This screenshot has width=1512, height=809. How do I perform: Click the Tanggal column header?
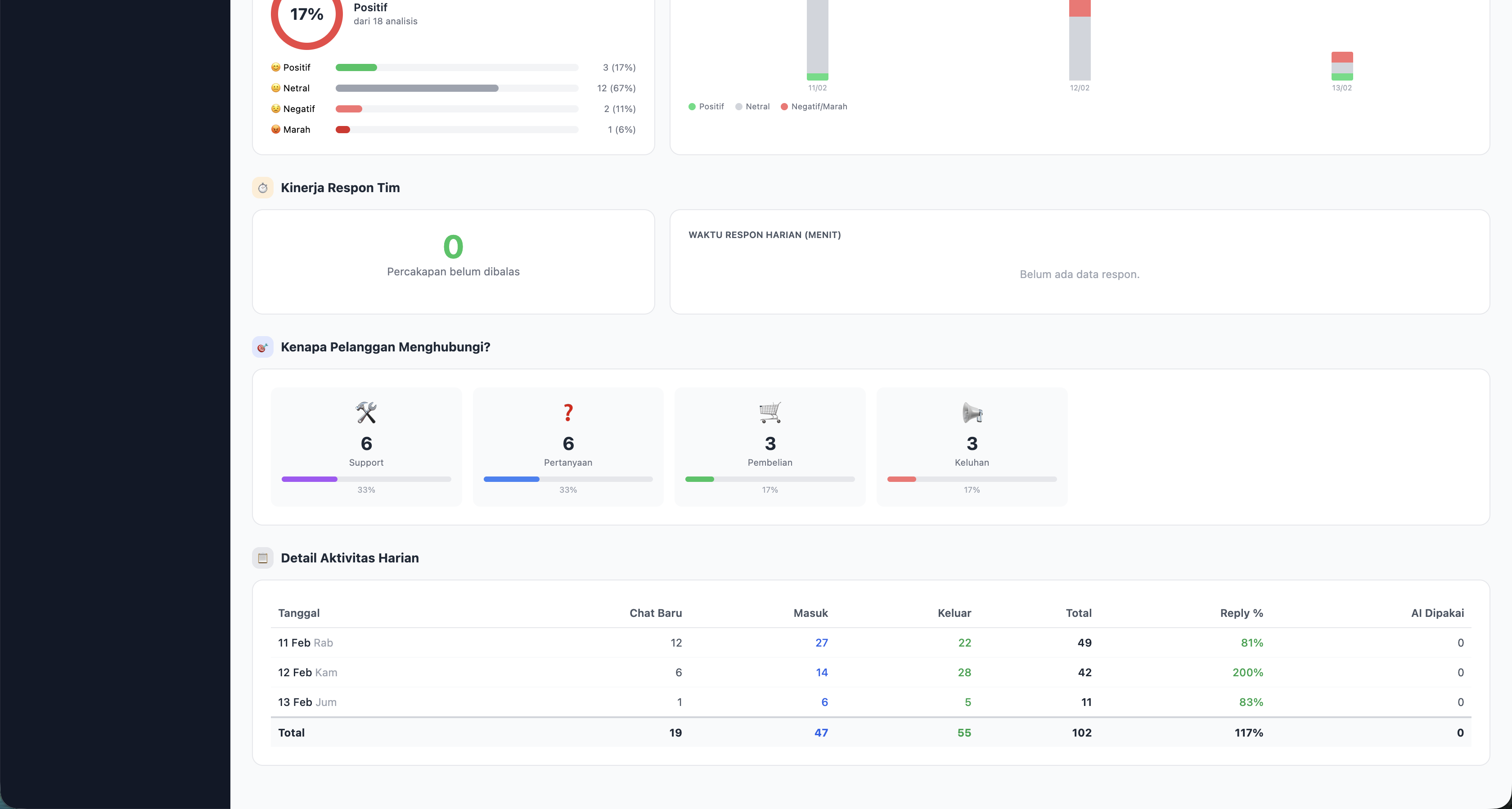pyautogui.click(x=299, y=613)
